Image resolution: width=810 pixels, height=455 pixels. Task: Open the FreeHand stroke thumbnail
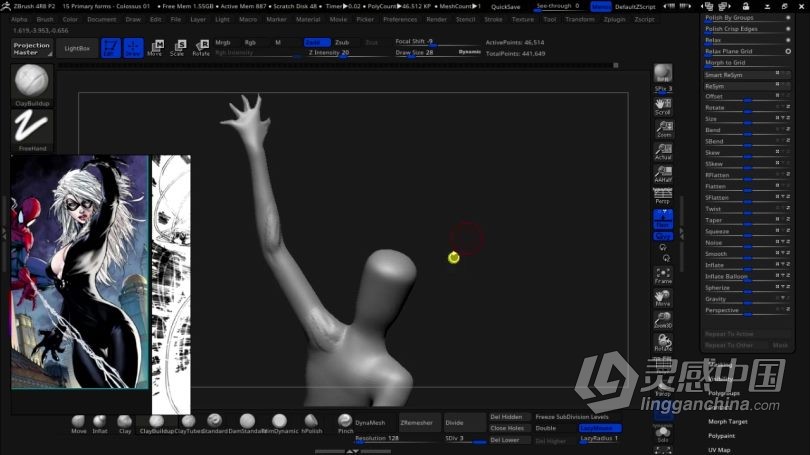click(x=32, y=131)
